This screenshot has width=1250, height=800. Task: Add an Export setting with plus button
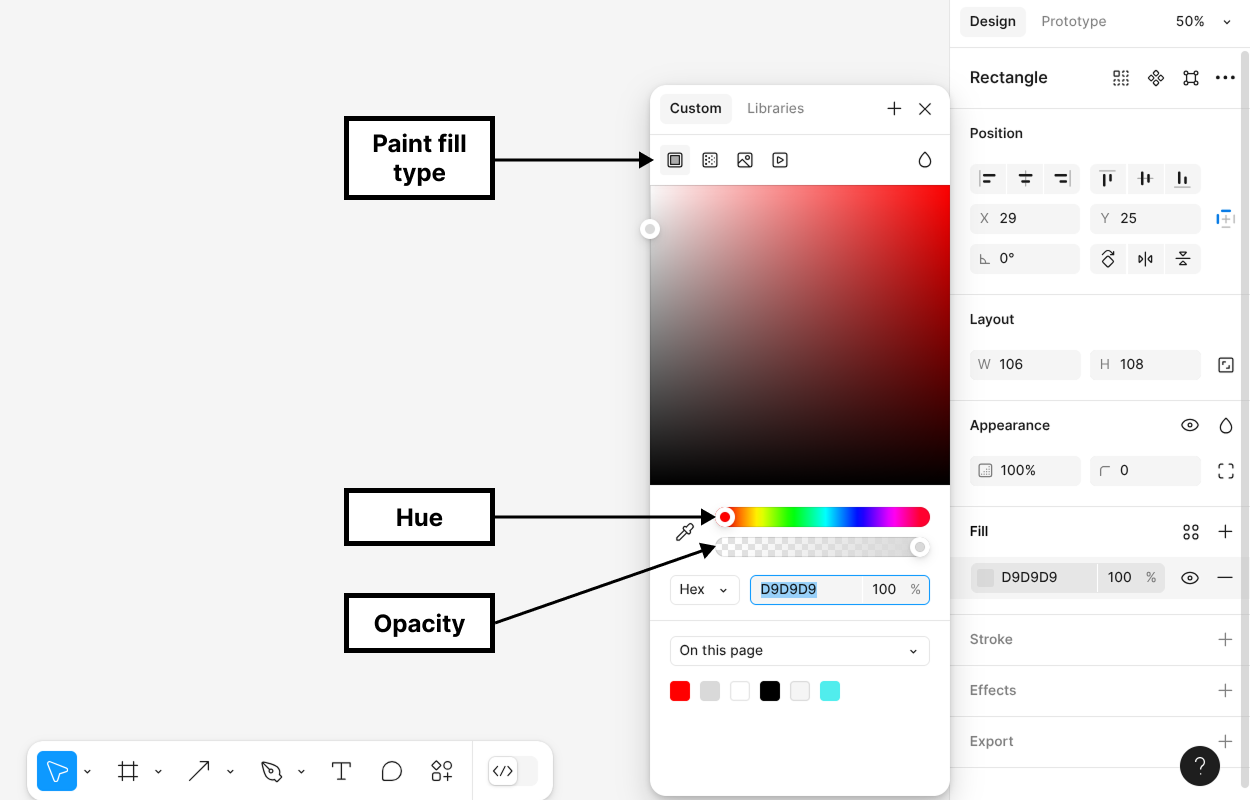point(1225,741)
